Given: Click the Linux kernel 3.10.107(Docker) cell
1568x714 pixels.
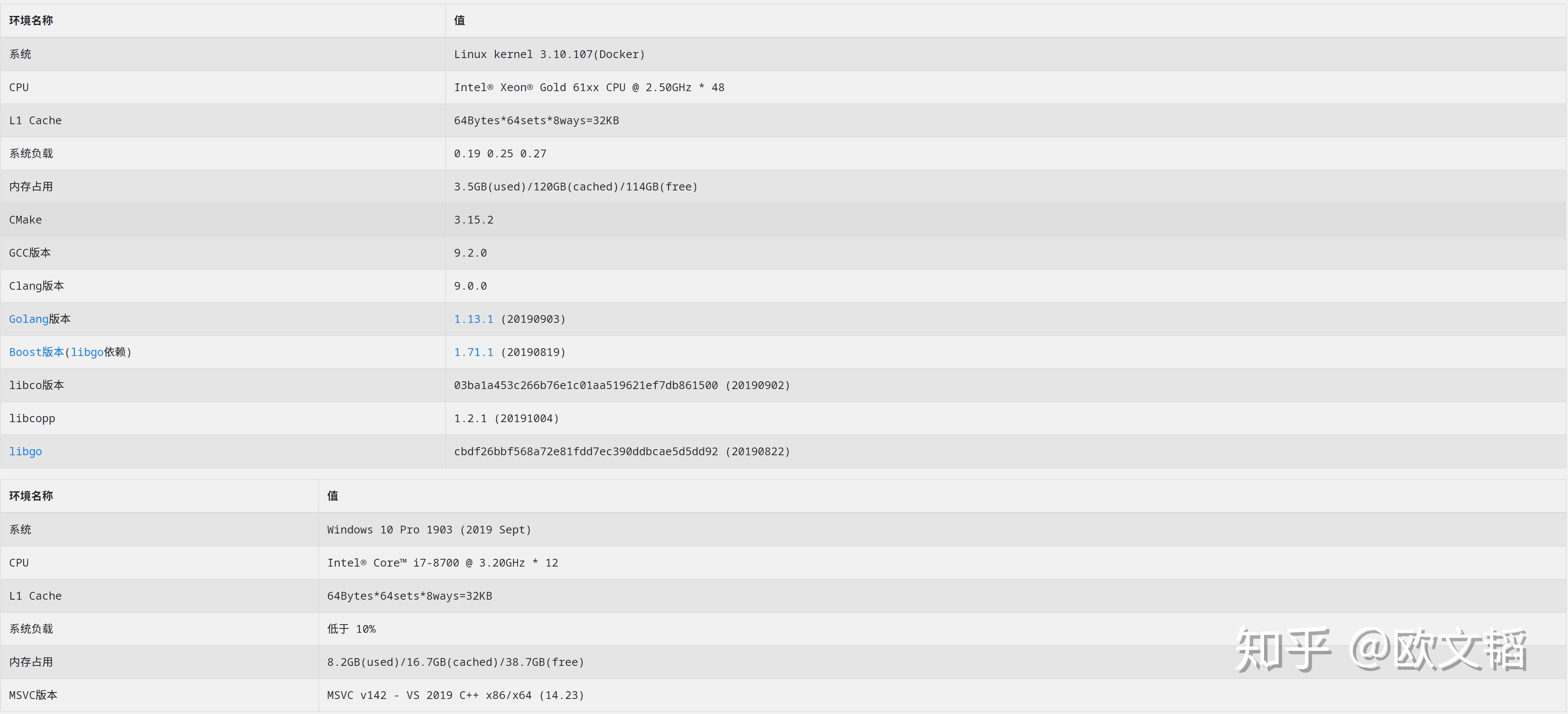Looking at the screenshot, I should 549,54.
